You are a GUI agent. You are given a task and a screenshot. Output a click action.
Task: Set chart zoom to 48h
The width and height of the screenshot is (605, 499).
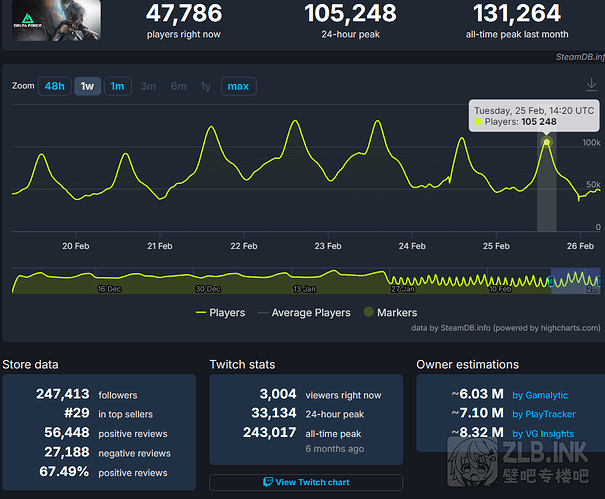click(54, 86)
